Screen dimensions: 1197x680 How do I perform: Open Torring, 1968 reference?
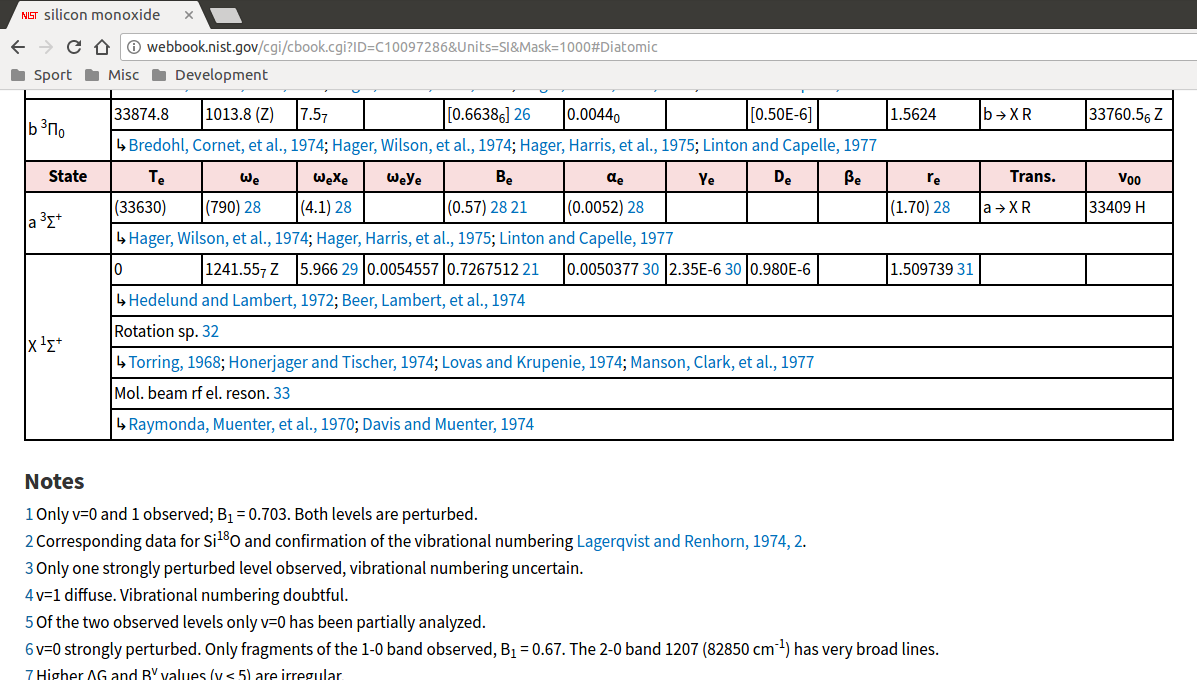point(175,362)
